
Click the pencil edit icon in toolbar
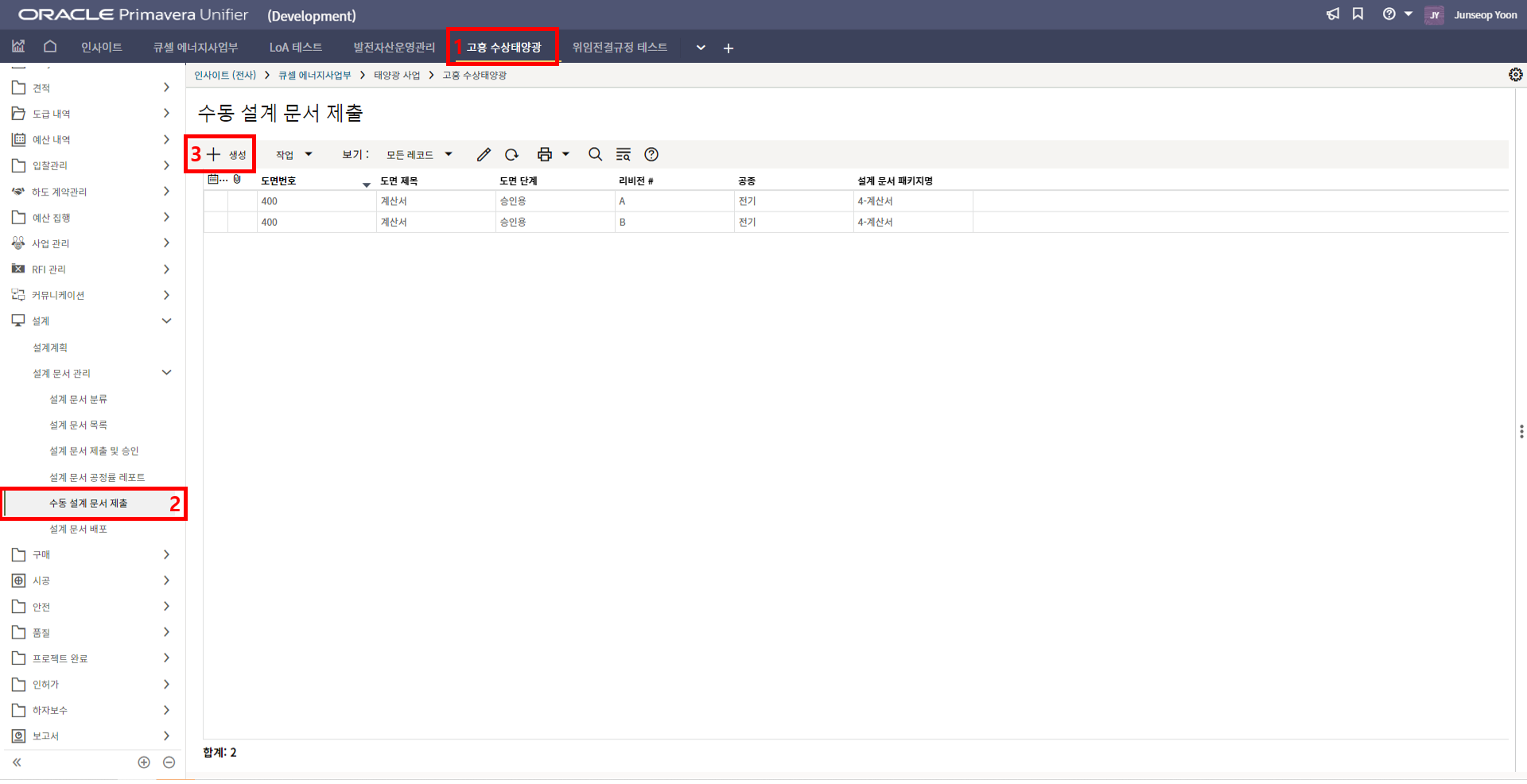point(484,154)
